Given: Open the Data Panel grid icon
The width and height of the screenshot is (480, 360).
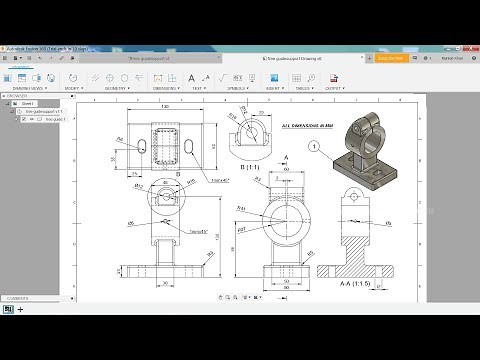Looking at the screenshot, I should [x=5, y=58].
